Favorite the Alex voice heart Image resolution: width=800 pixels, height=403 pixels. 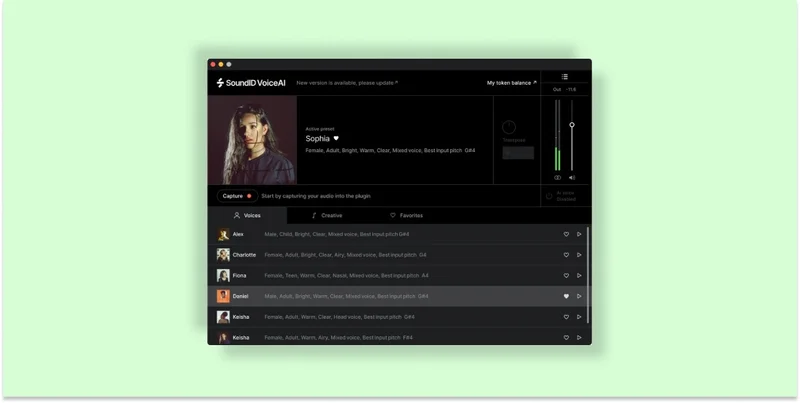coord(566,234)
